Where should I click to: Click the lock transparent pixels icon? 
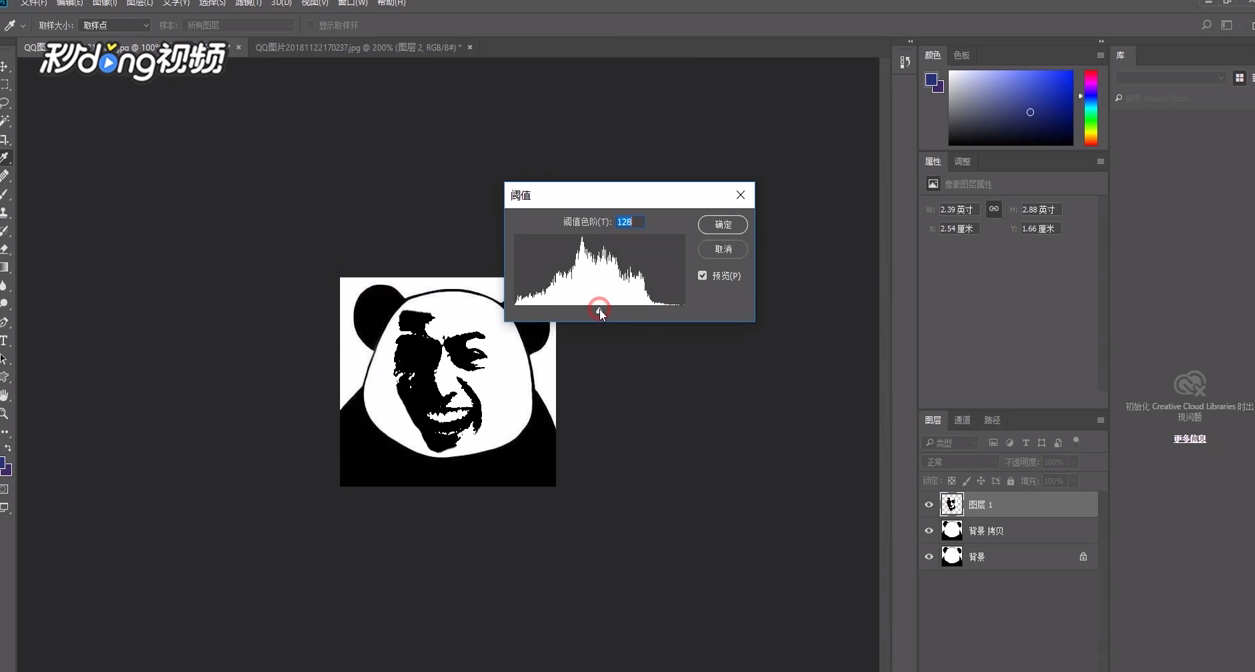coord(951,481)
